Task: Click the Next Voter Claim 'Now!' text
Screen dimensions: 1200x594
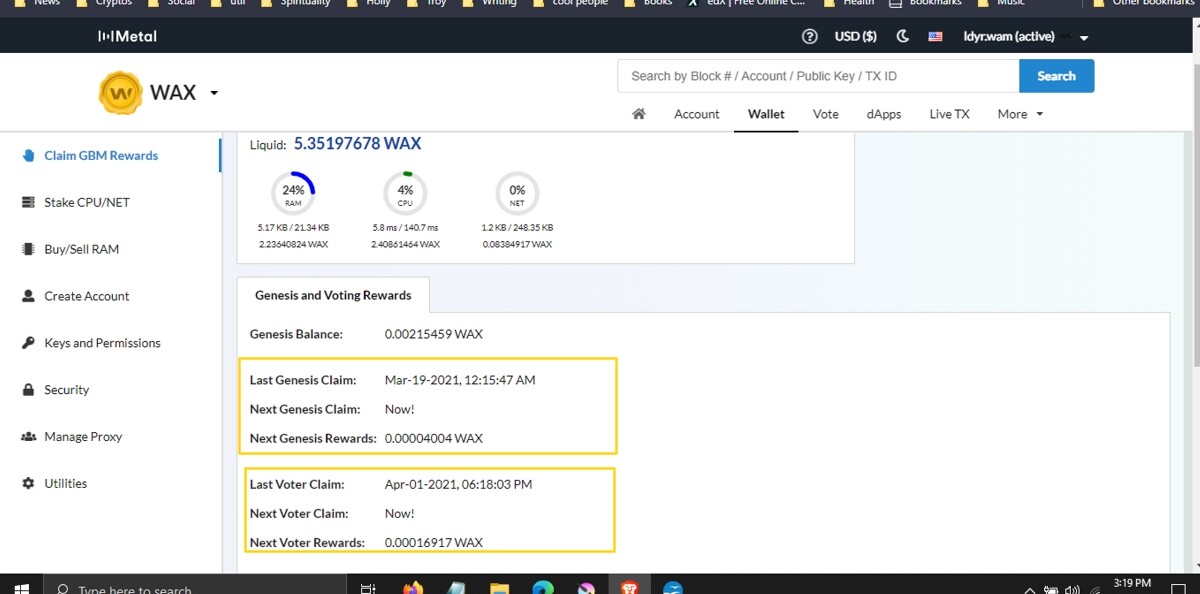Action: 400,513
